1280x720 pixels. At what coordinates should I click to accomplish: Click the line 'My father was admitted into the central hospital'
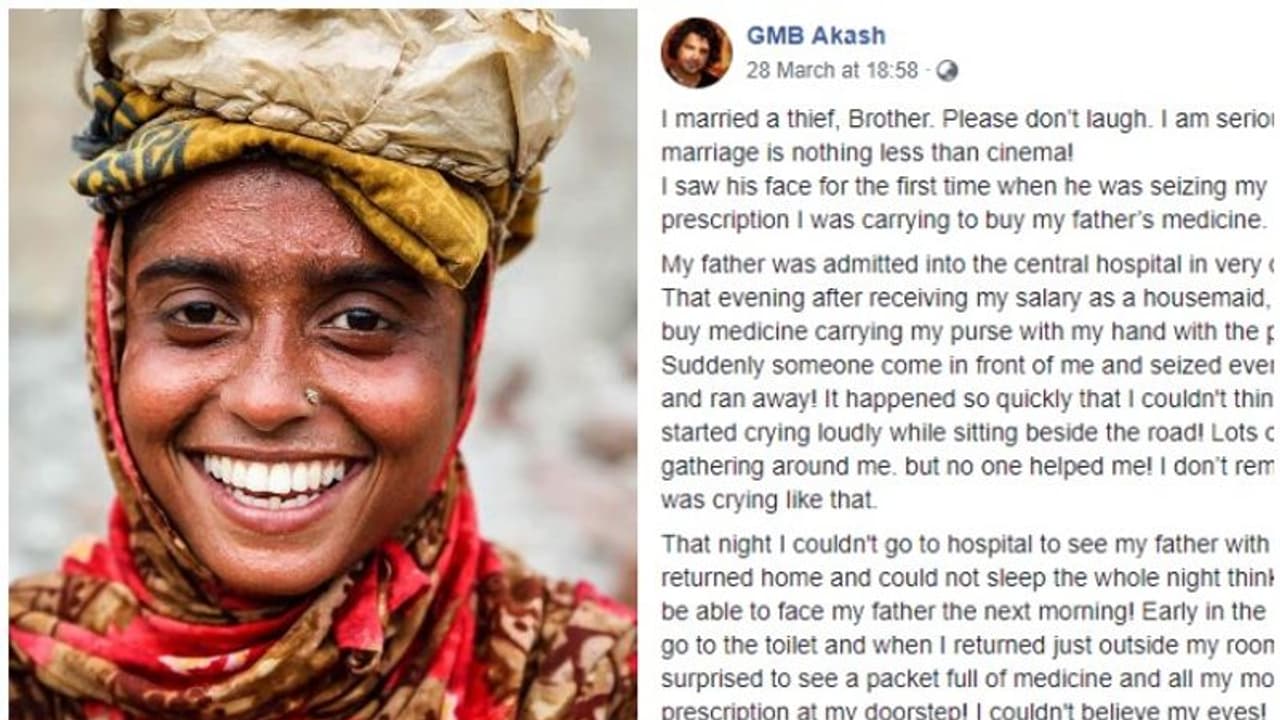tap(960, 265)
